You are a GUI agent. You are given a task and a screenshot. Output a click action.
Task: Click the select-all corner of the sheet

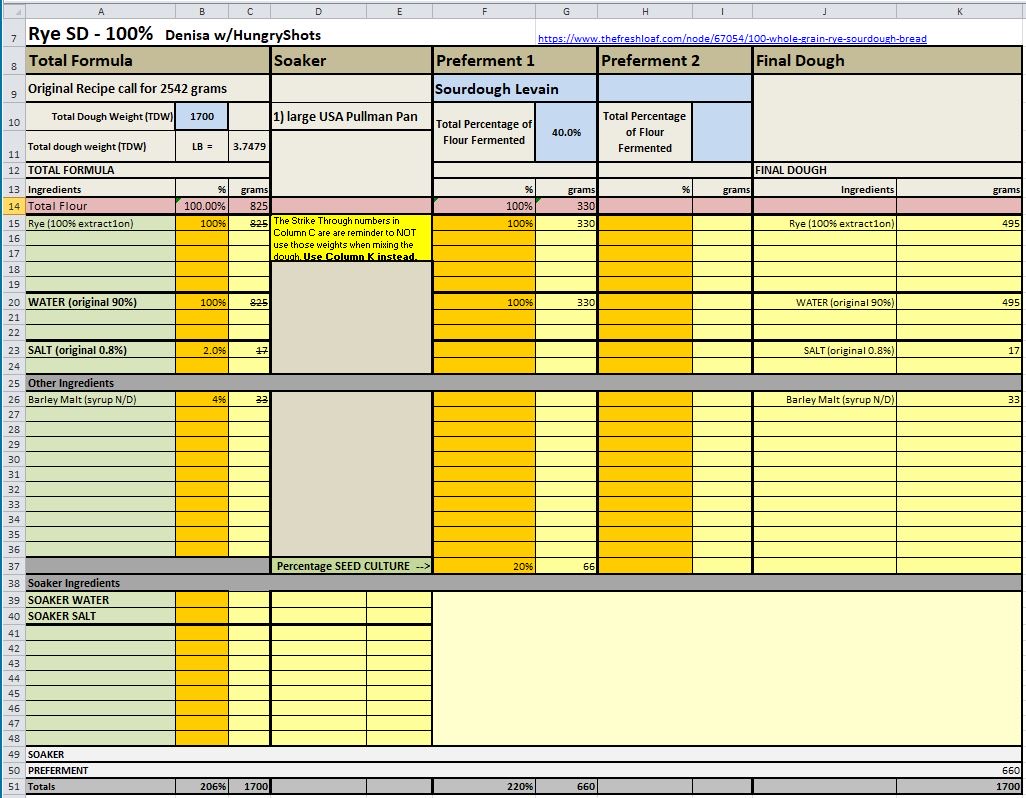12,11
